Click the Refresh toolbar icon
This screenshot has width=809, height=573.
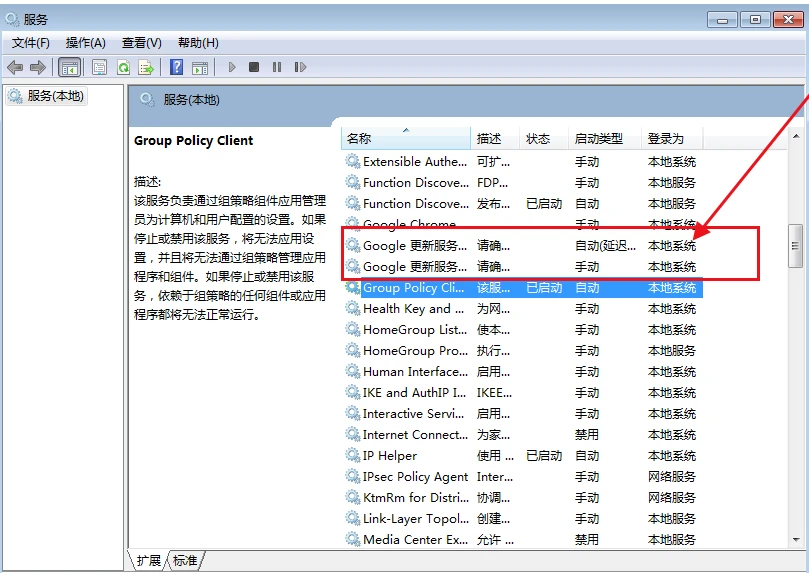[x=123, y=67]
